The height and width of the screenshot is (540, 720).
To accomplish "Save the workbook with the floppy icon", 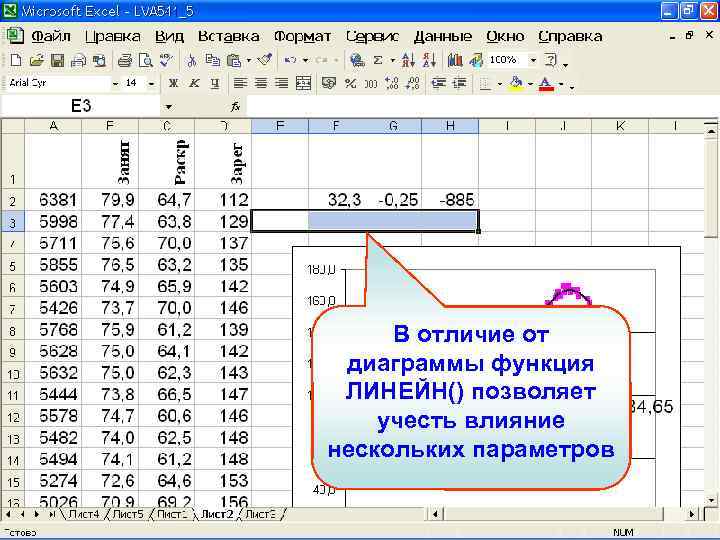I will [x=57, y=60].
